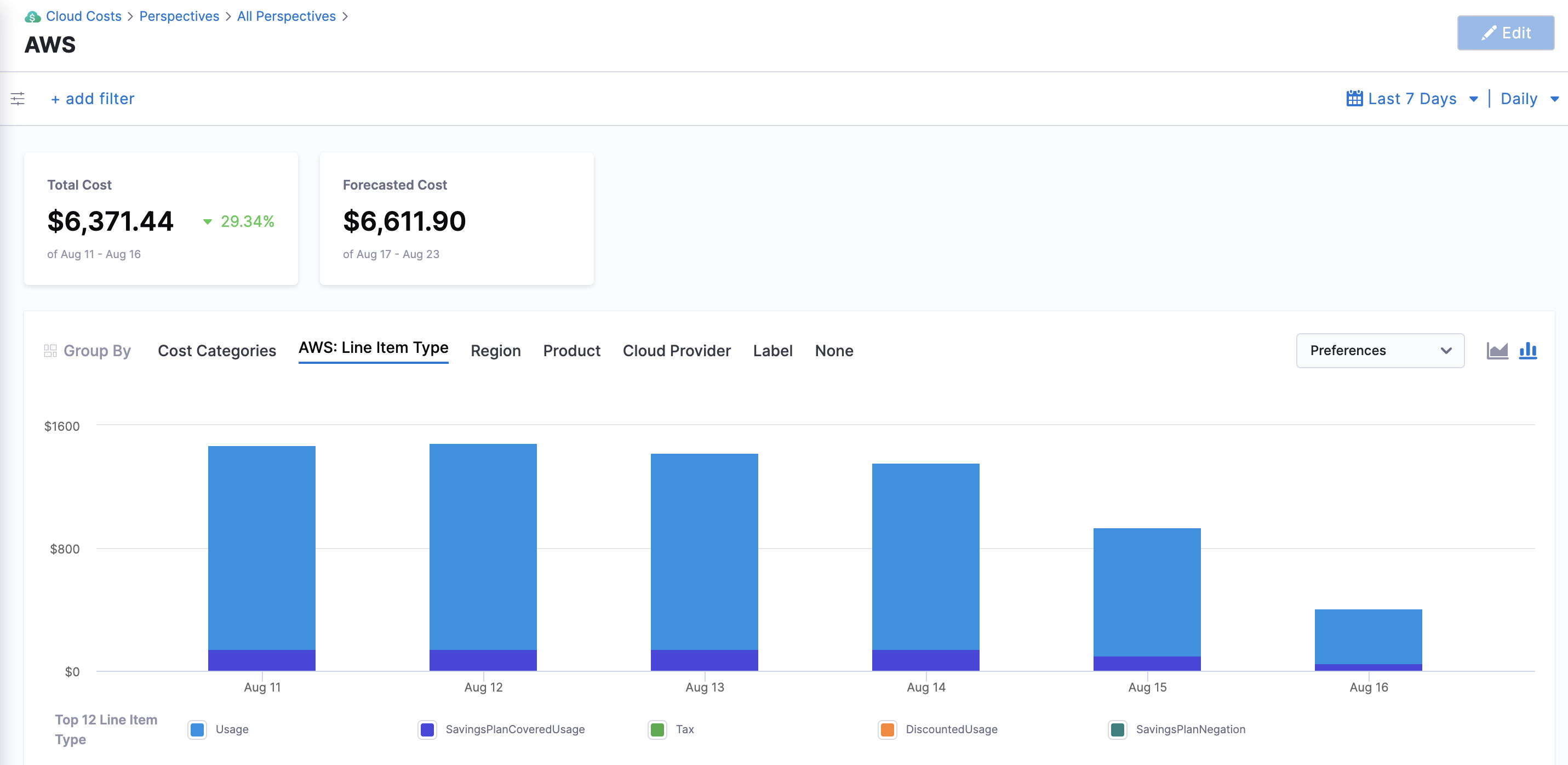Click the Forecasted Cost value $6,611.90

tap(404, 221)
